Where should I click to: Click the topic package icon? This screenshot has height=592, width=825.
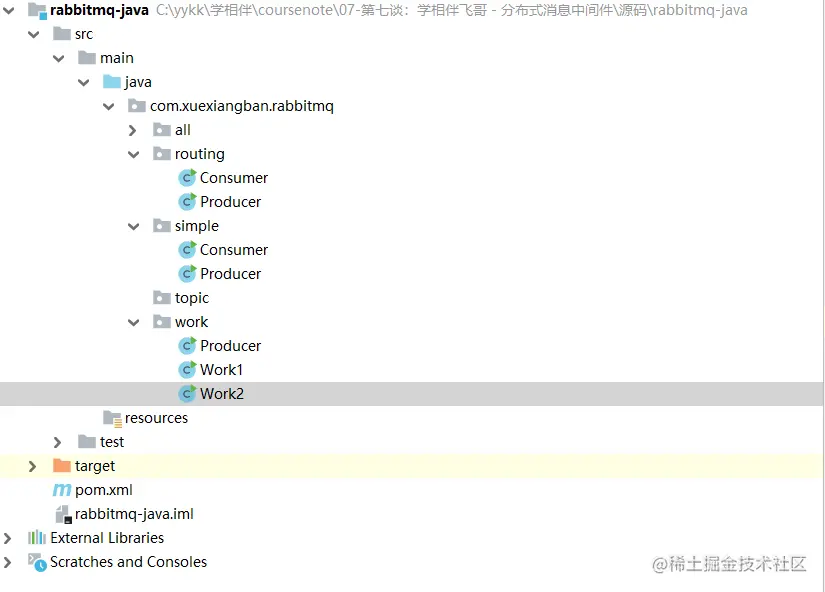[162, 298]
